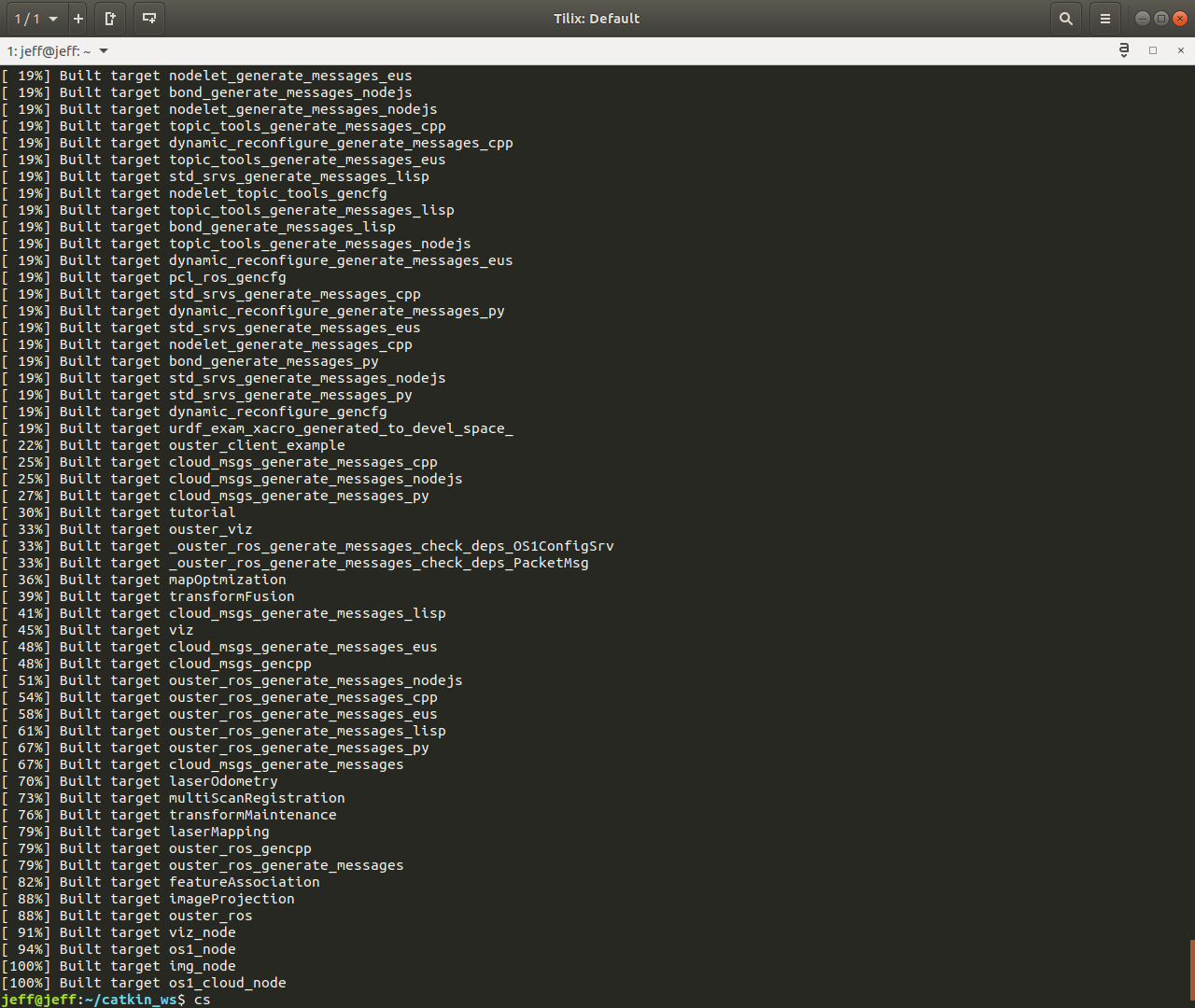
Task: Click 'Built target mapOptmization' line
Action: click(x=144, y=580)
